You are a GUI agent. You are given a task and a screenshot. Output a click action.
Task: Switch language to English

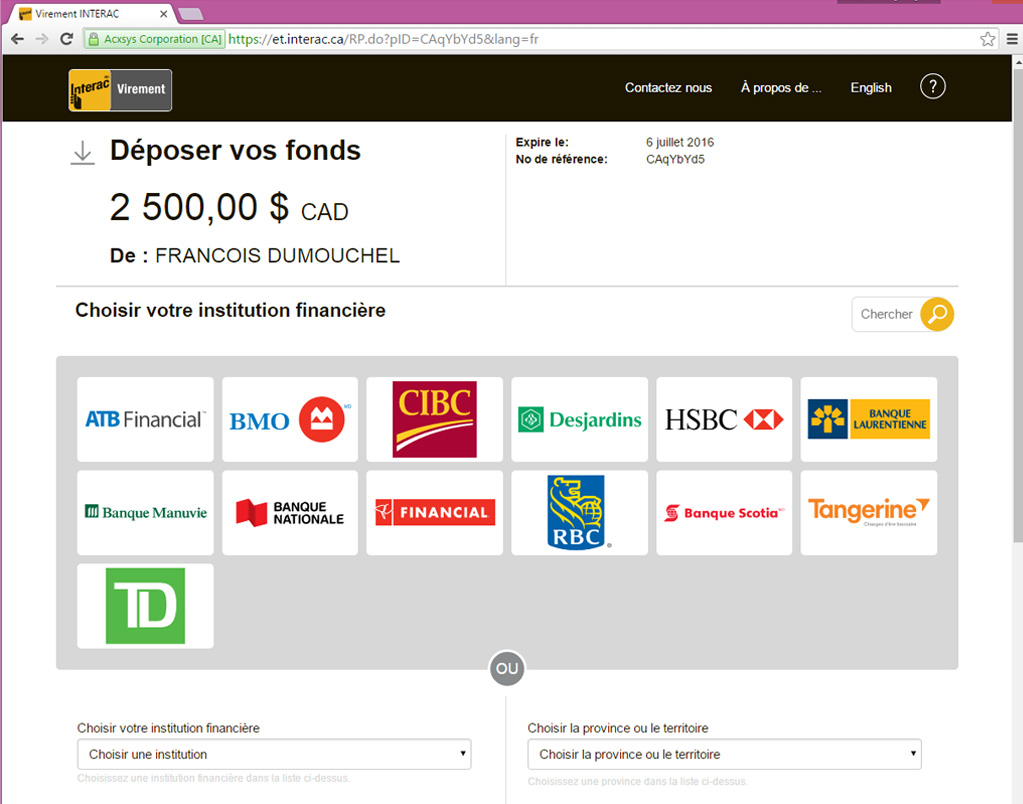[x=870, y=88]
